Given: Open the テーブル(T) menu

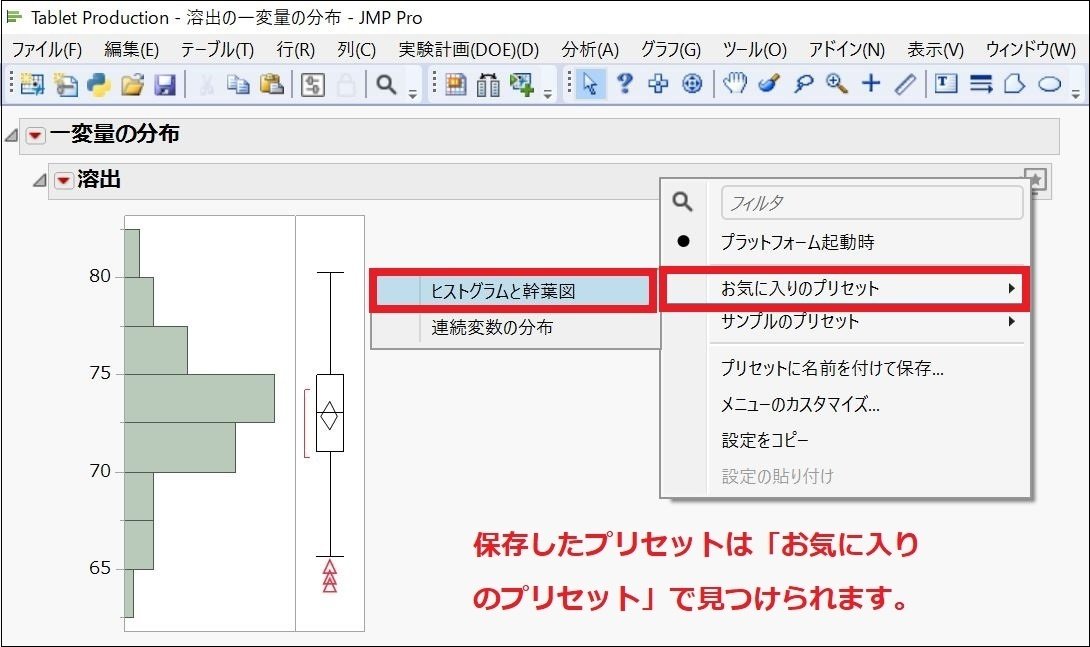Looking at the screenshot, I should tap(218, 50).
